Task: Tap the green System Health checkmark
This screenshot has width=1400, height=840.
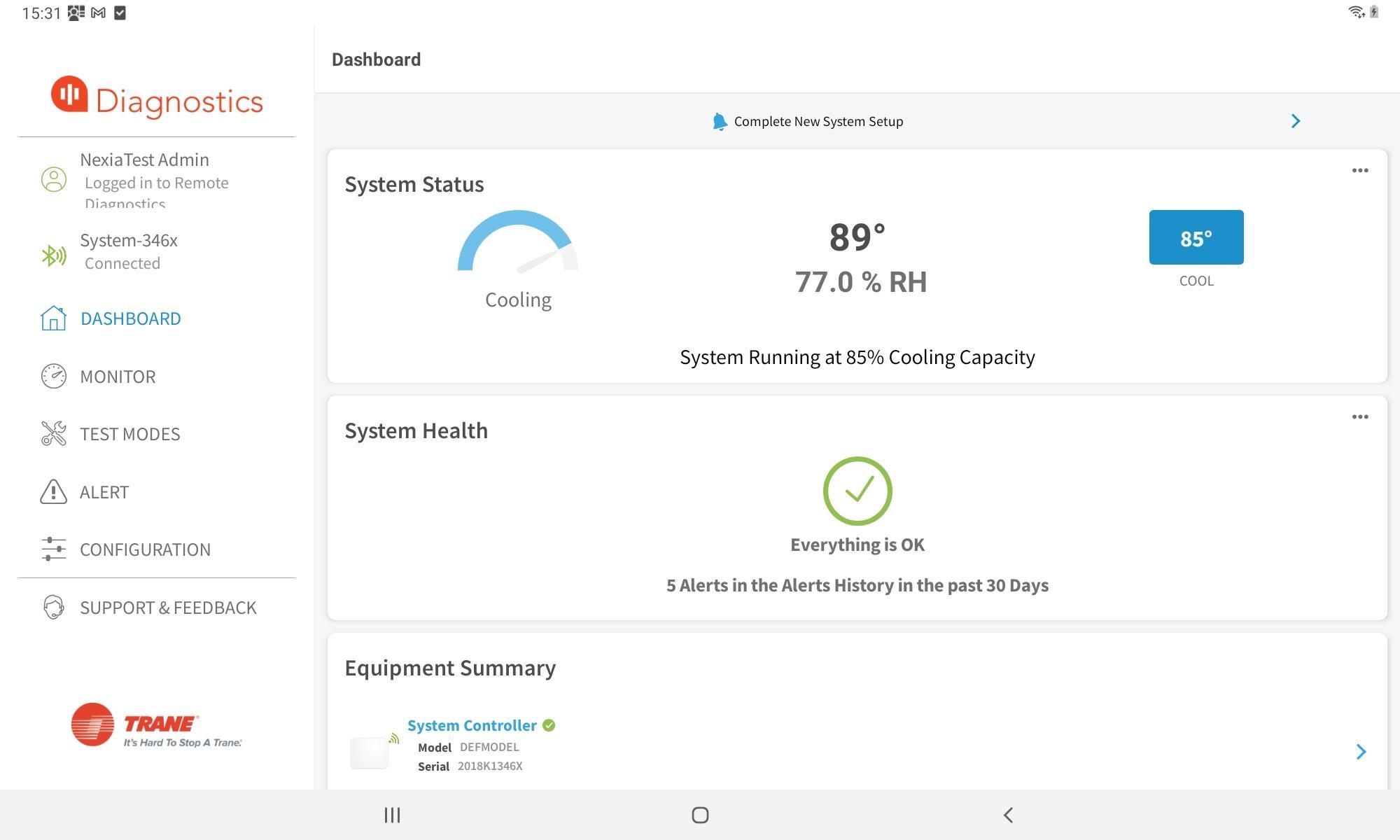Action: click(857, 491)
